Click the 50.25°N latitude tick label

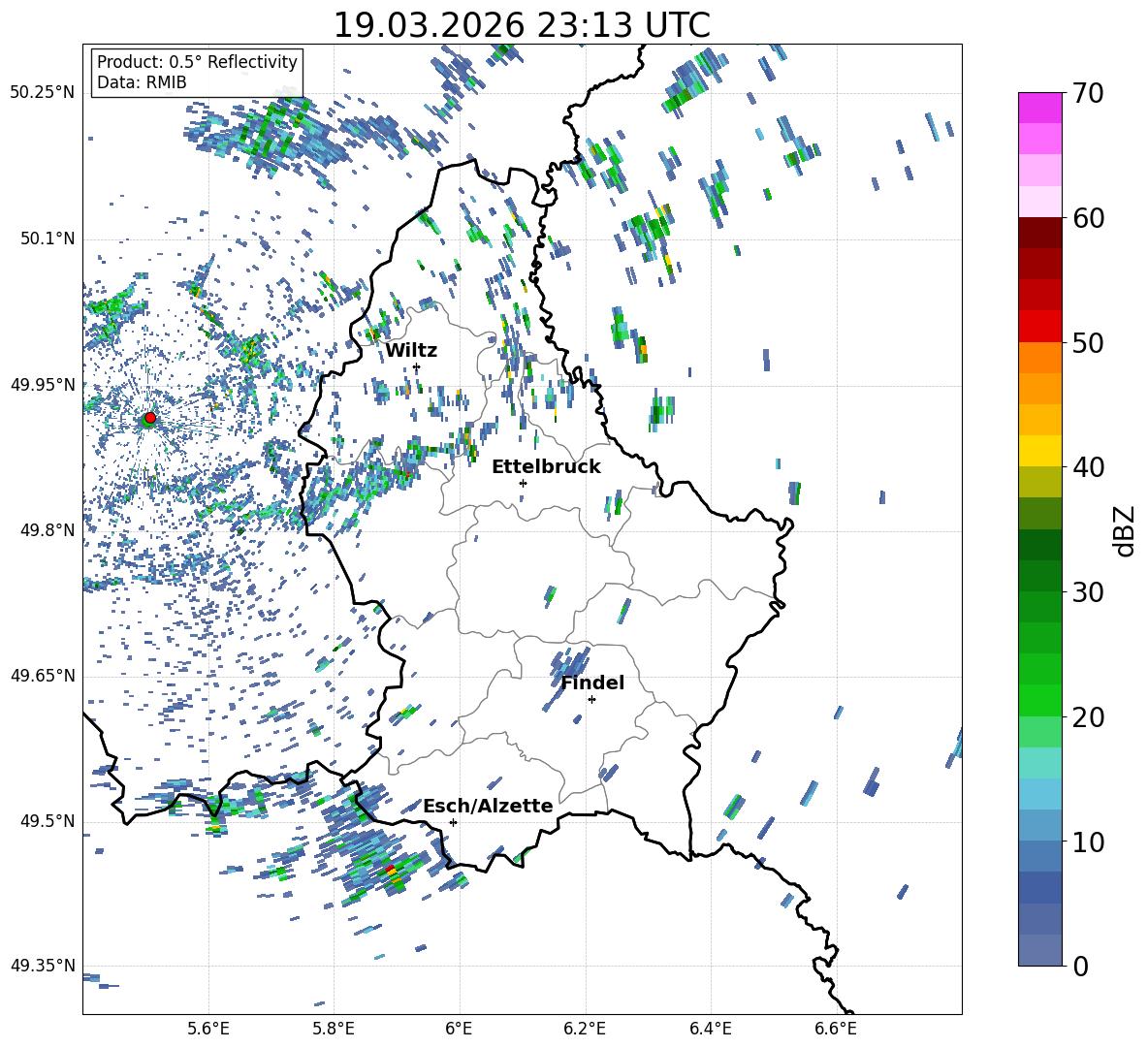(43, 92)
